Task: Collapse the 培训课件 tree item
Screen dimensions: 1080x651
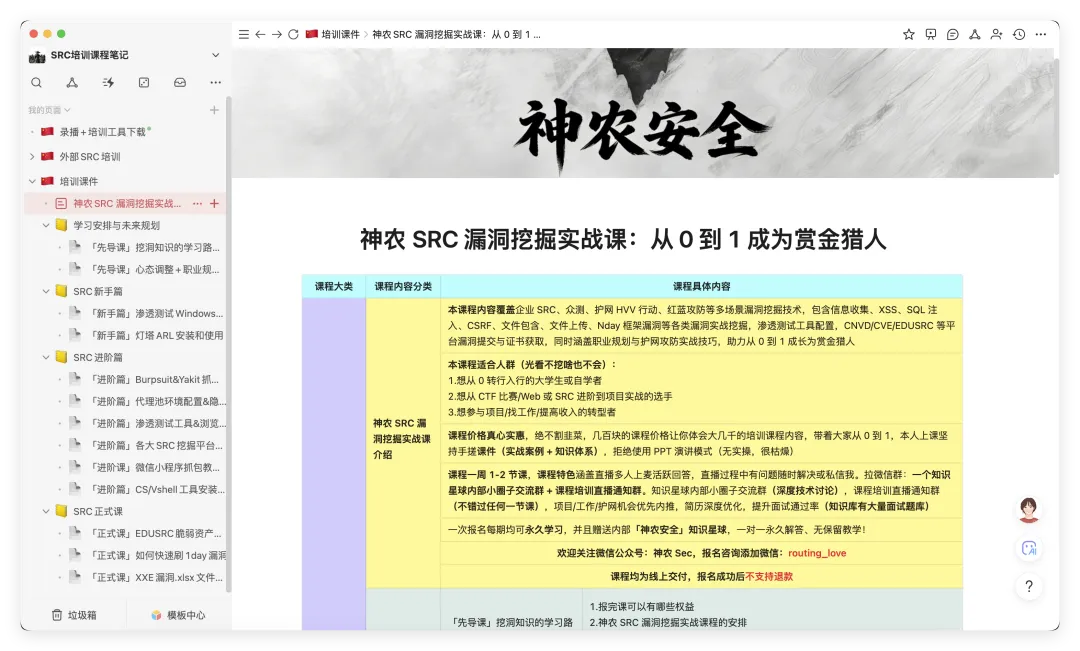Action: pyautogui.click(x=32, y=182)
